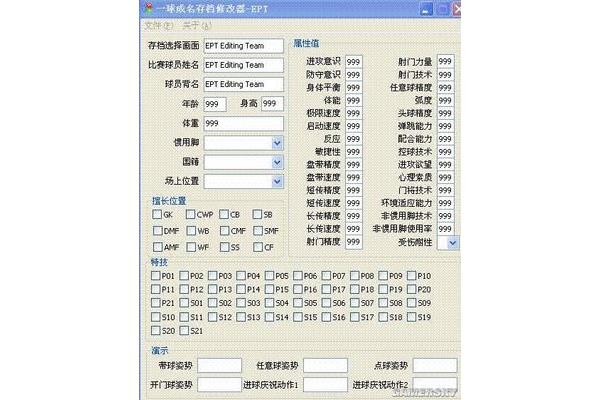
Task: Enable special skill S01
Action: coord(184,303)
